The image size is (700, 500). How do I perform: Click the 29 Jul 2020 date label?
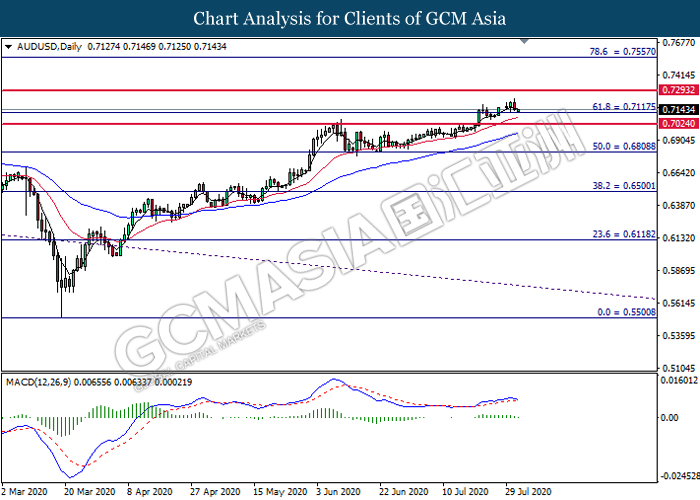(528, 492)
